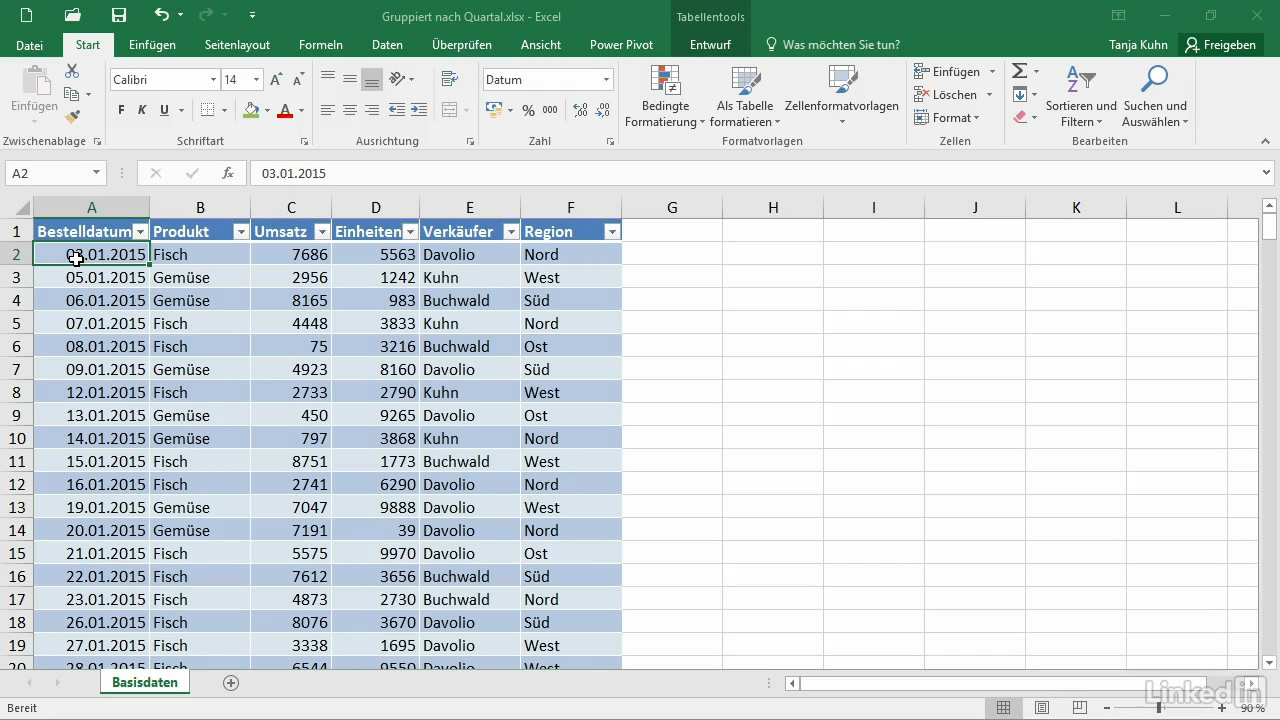Viewport: 1280px width, 720px height.
Task: Expand the formula bar
Action: [1267, 173]
